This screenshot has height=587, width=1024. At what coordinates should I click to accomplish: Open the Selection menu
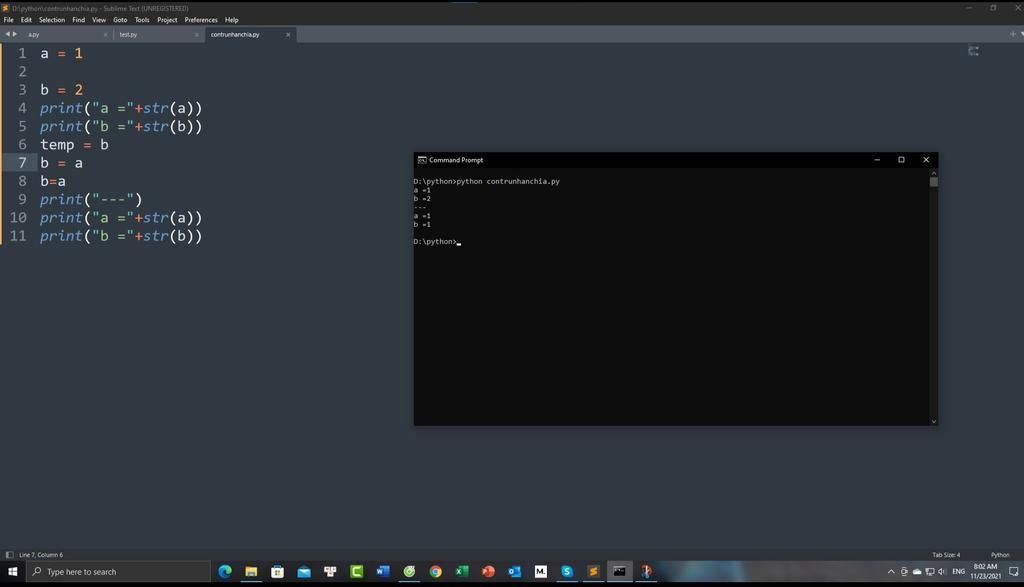(52, 20)
